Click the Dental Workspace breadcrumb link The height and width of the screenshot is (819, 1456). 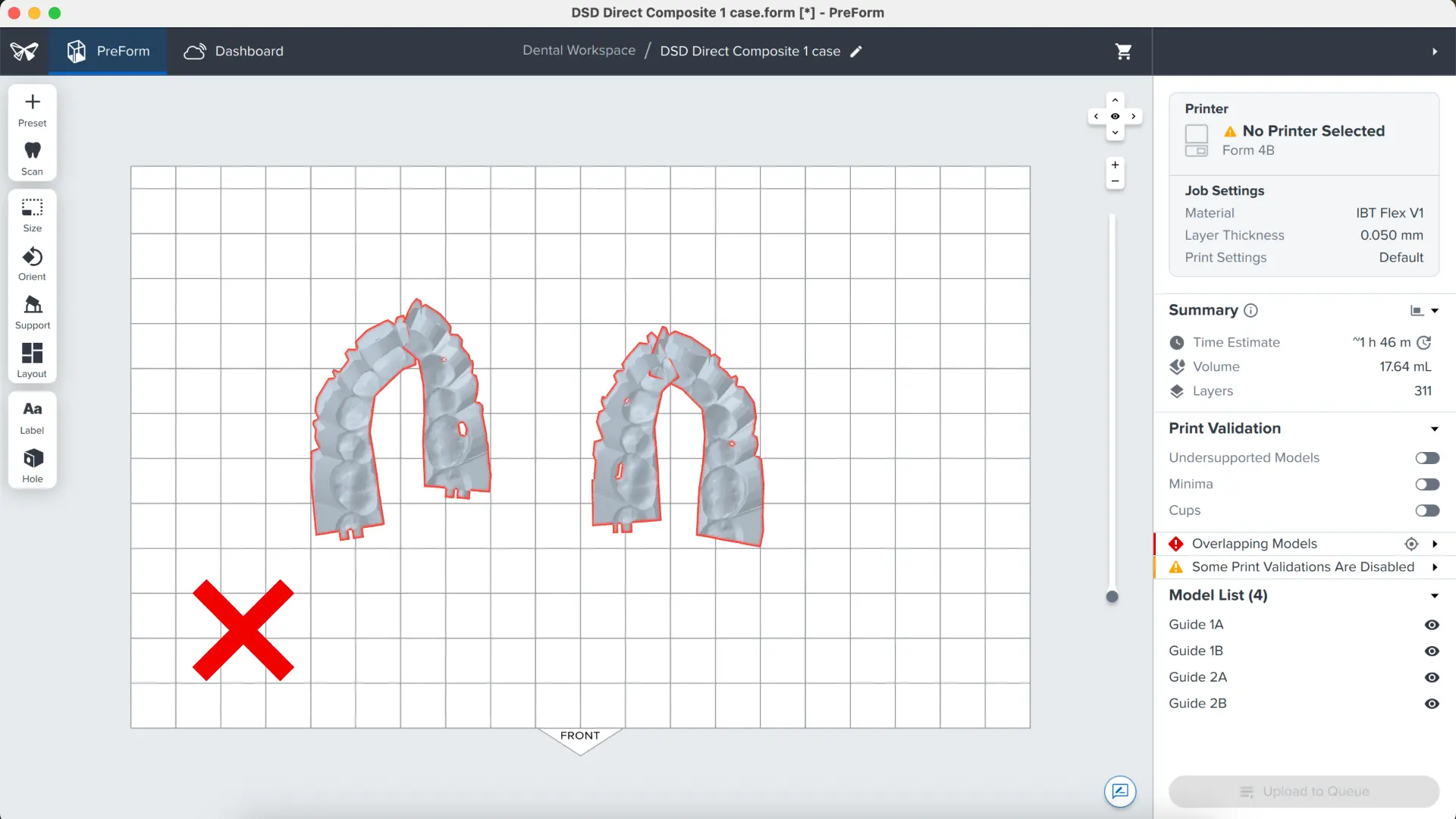pos(579,50)
